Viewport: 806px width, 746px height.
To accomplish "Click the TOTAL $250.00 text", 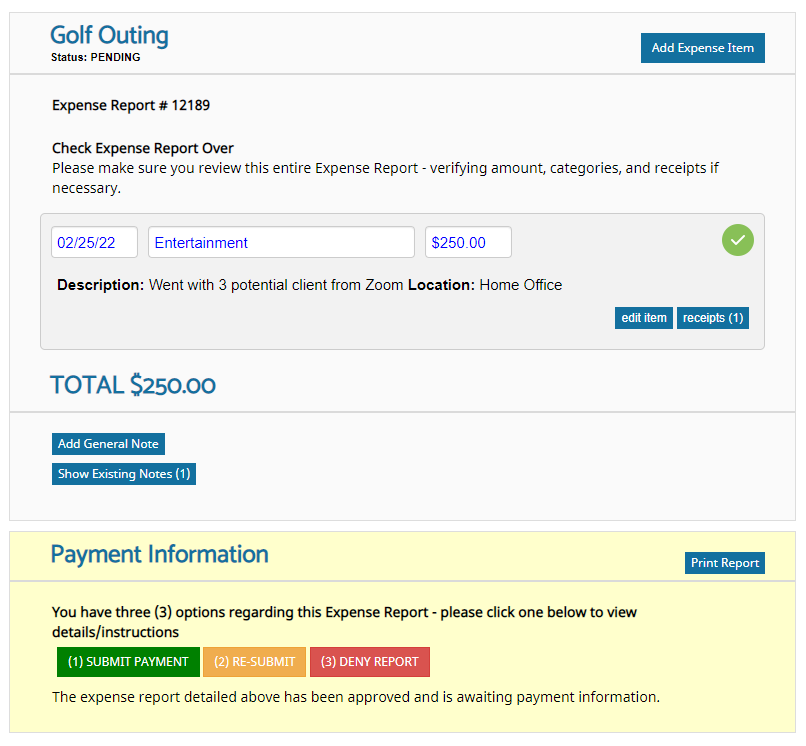I will click(133, 385).
